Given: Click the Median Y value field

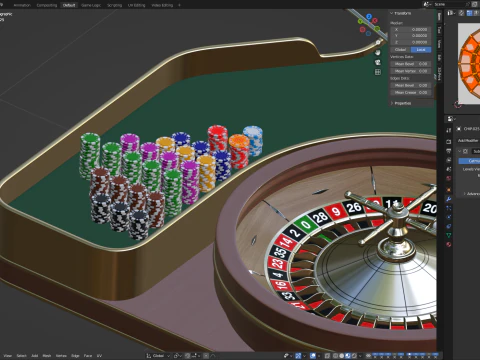Looking at the screenshot, I should pyautogui.click(x=411, y=36).
